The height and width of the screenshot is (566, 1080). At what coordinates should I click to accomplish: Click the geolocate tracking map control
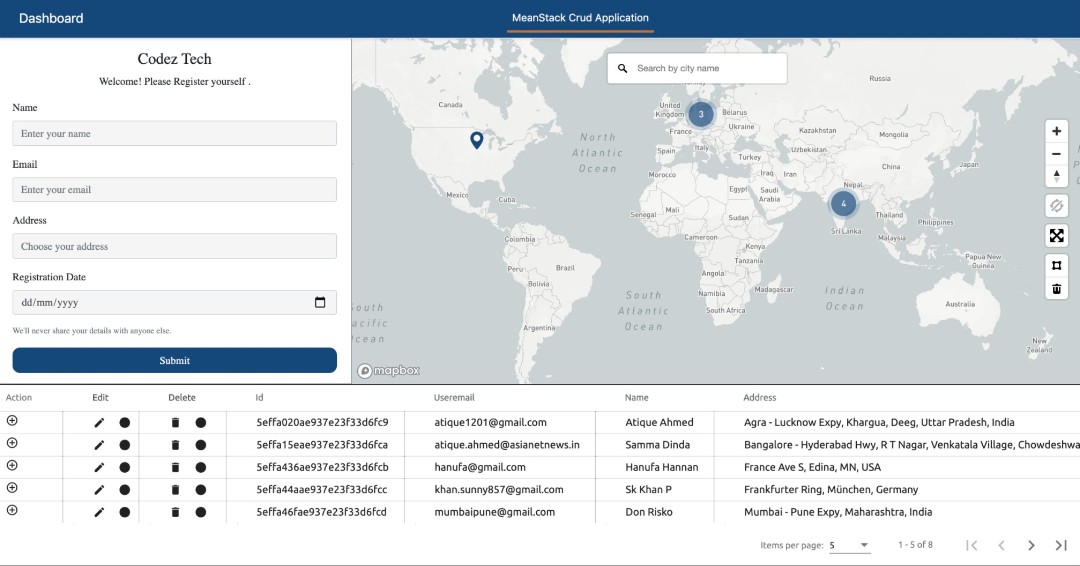(x=1056, y=206)
